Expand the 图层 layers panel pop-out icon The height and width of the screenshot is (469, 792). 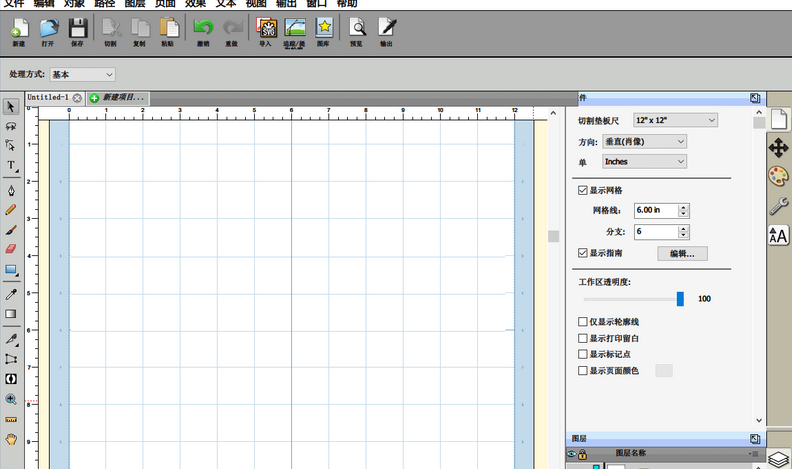click(x=755, y=439)
